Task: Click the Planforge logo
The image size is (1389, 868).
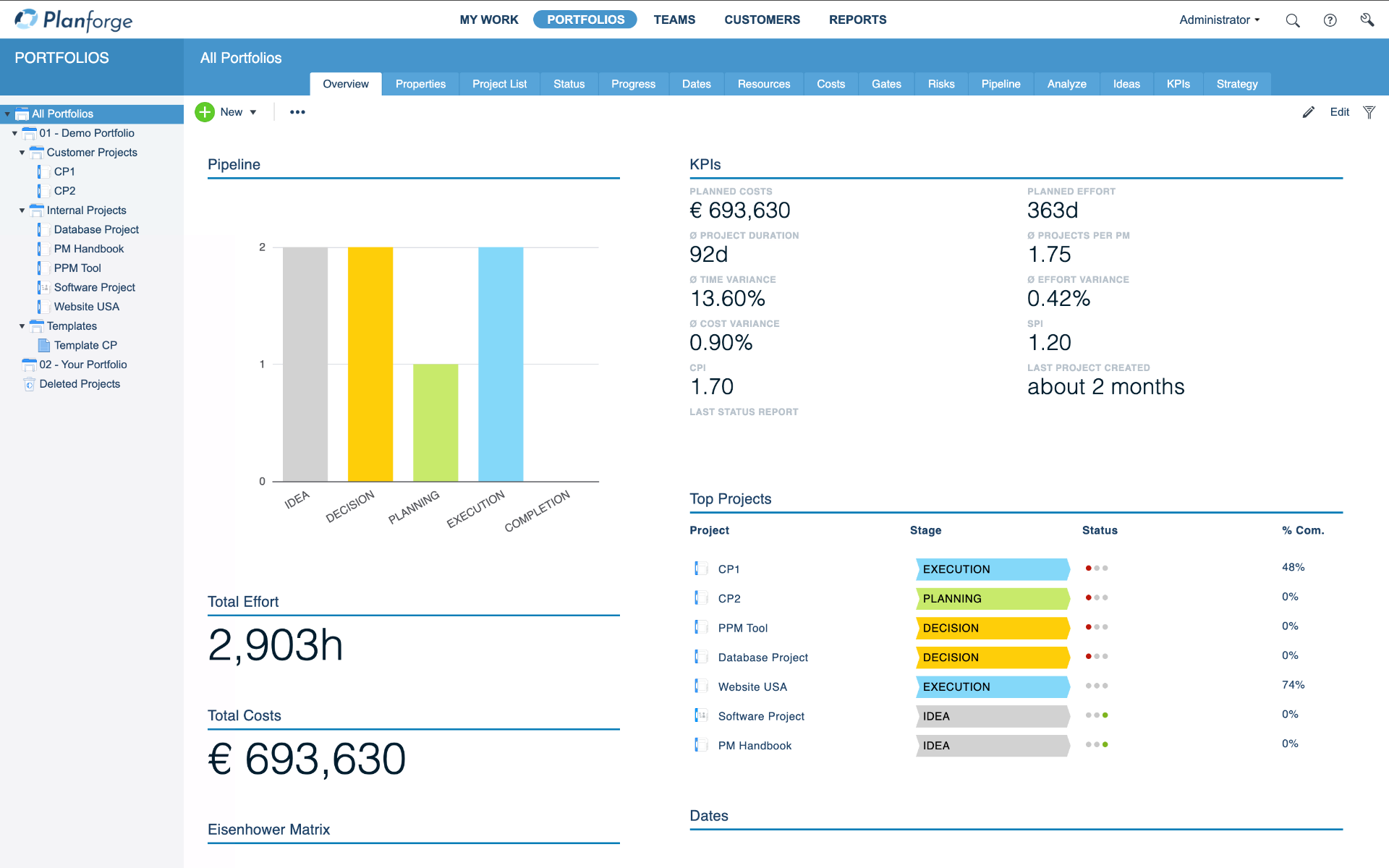Action: tap(74, 20)
